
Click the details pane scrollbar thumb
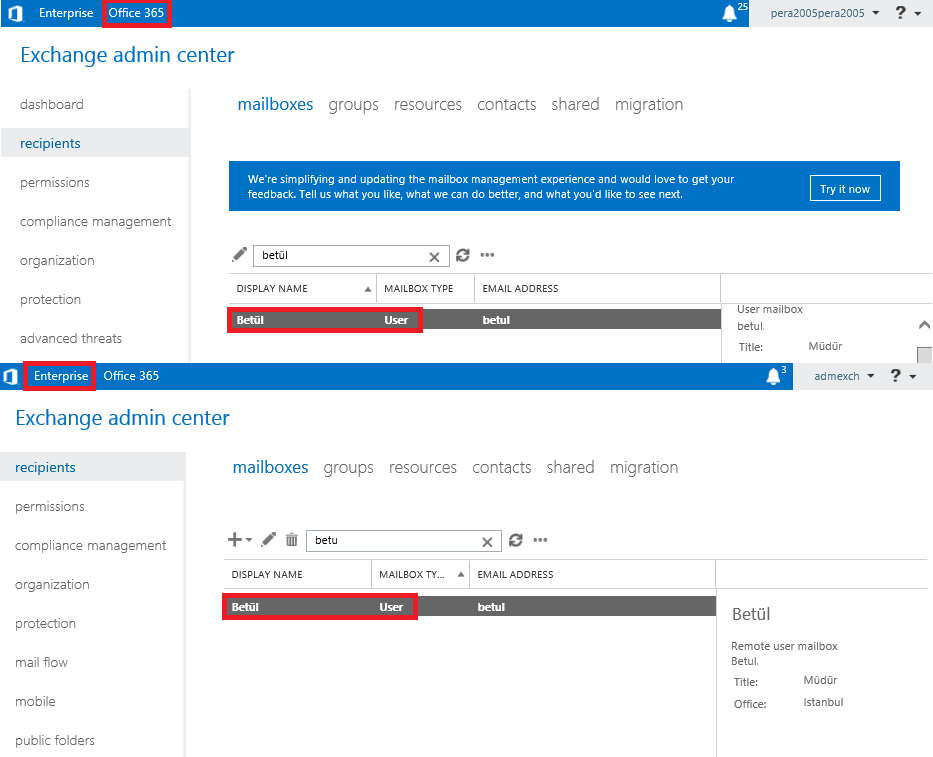tap(924, 354)
